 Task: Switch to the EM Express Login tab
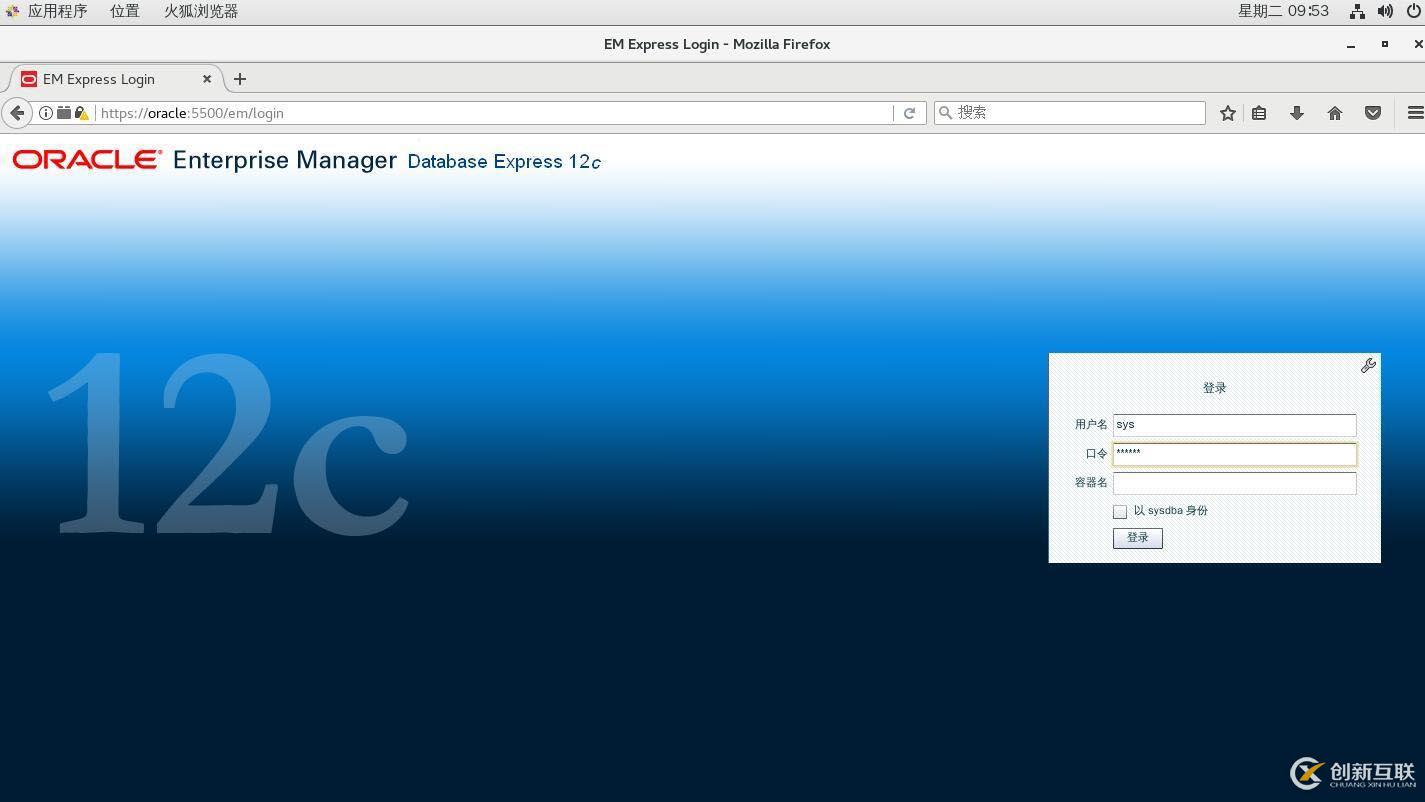pos(99,79)
